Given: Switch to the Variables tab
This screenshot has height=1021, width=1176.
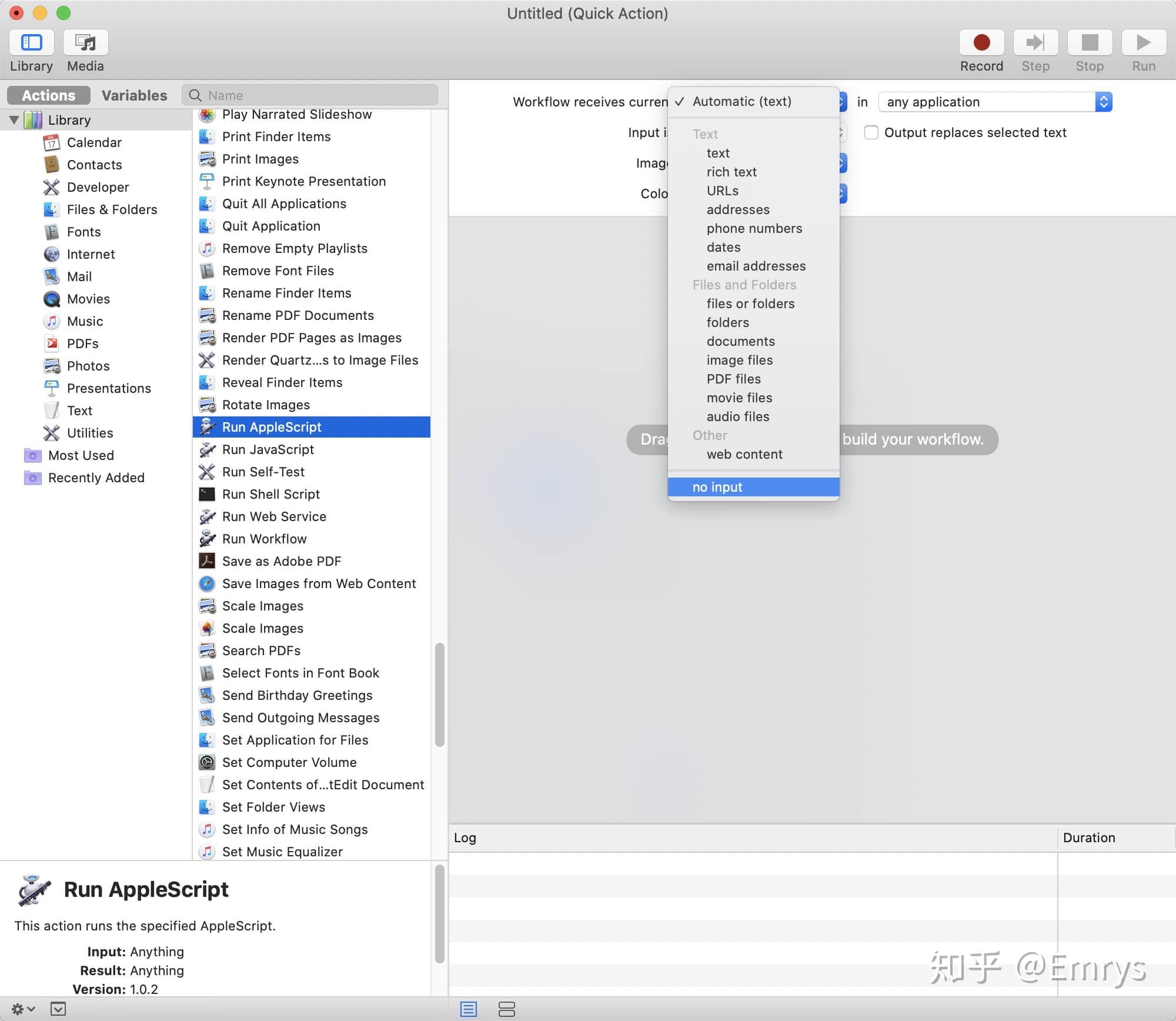Looking at the screenshot, I should (134, 95).
